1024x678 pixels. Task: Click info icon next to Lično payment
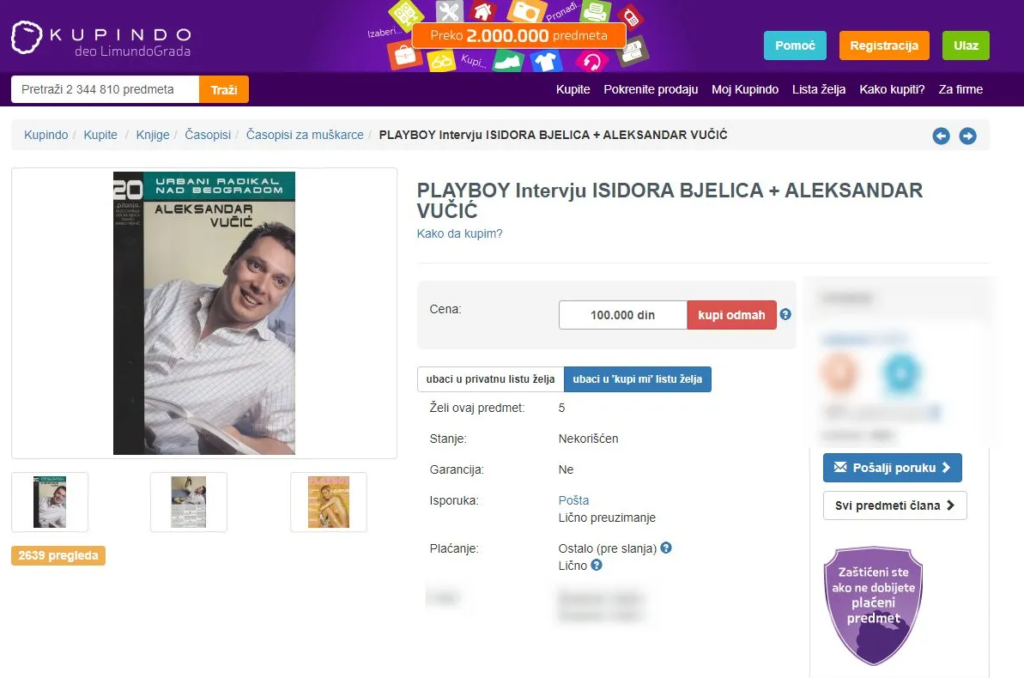(x=596, y=565)
